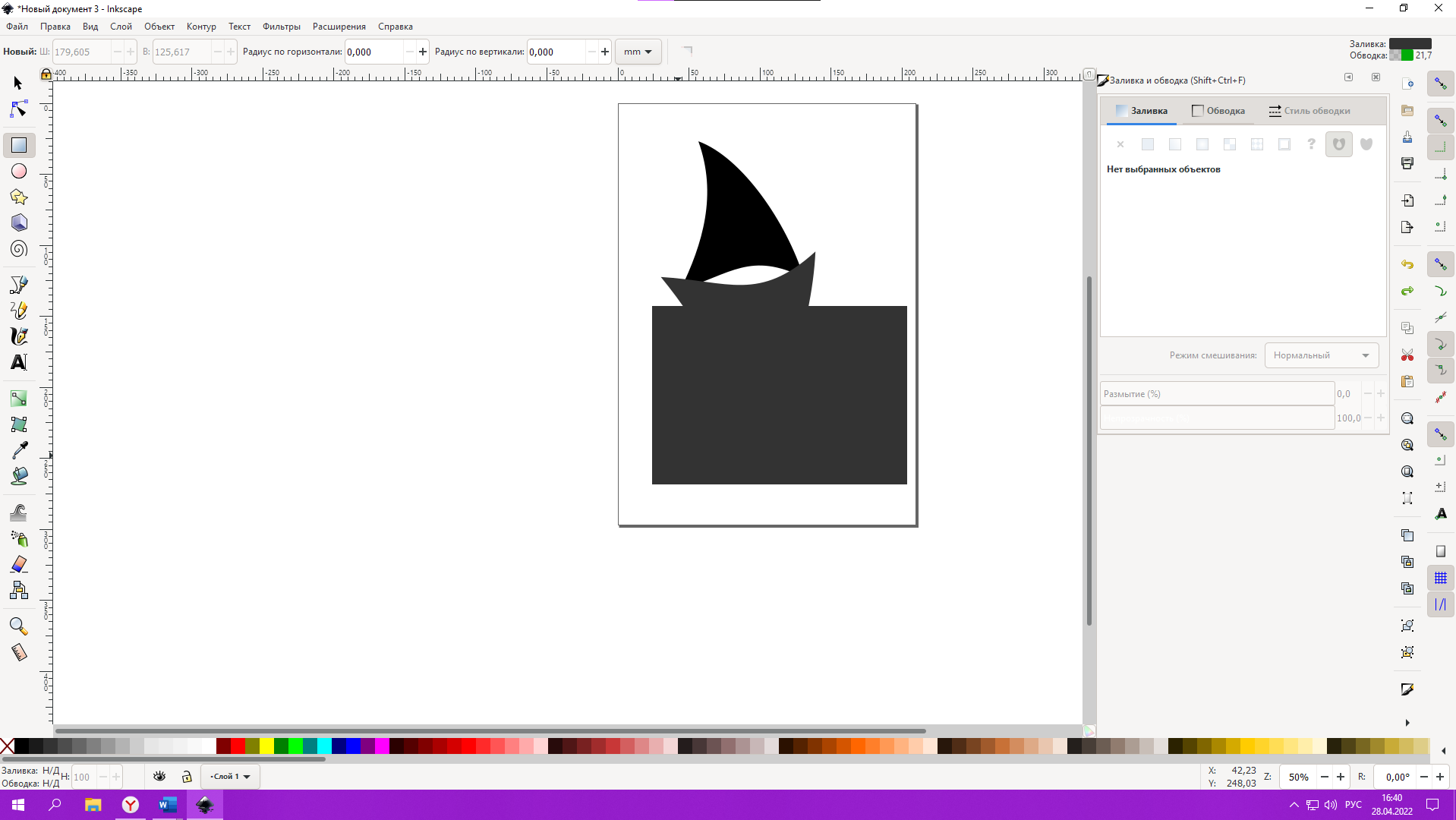The height and width of the screenshot is (820, 1456).
Task: Choose the Ellipse tool
Action: pyautogui.click(x=19, y=172)
